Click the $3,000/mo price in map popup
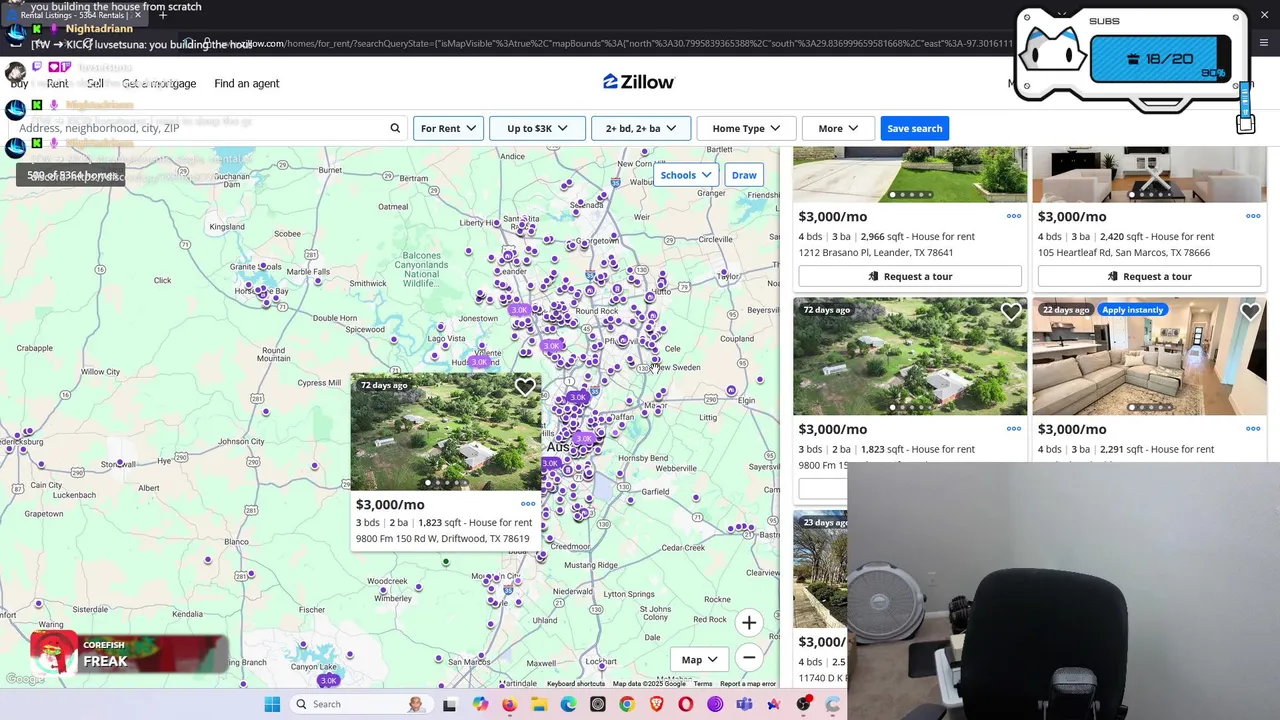The width and height of the screenshot is (1280, 720). [390, 504]
